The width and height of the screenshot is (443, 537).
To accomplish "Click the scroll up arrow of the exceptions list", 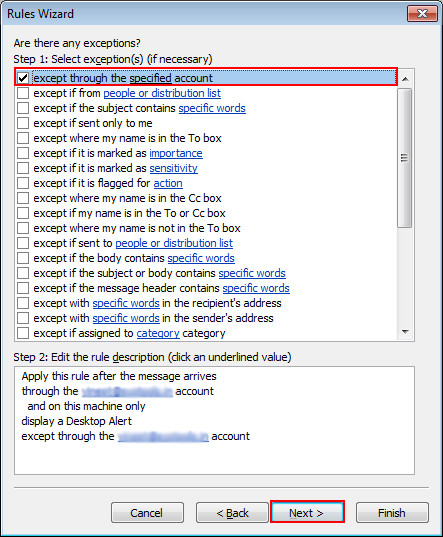I will pyautogui.click(x=405, y=79).
